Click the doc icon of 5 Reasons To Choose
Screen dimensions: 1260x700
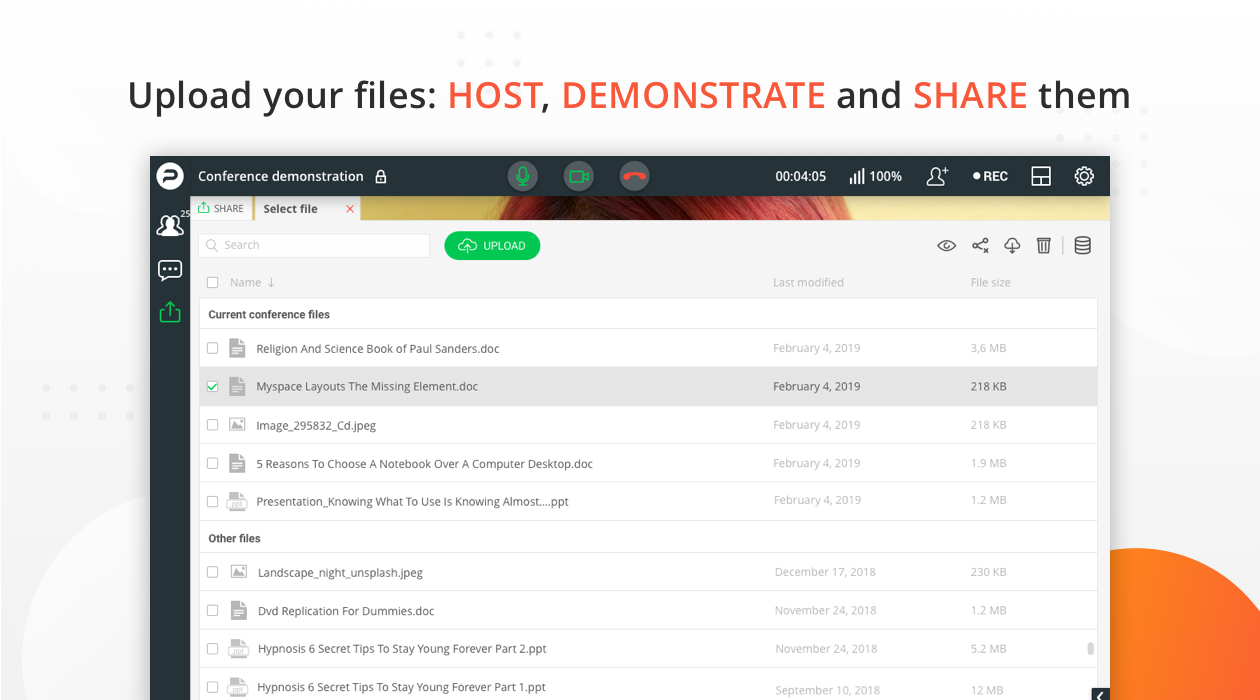pos(237,463)
